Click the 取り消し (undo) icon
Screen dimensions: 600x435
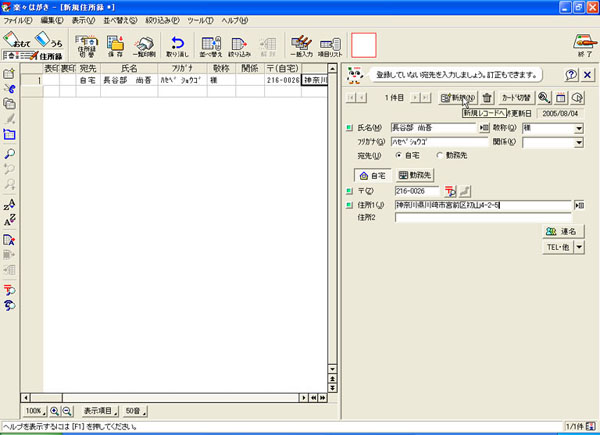pyautogui.click(x=177, y=45)
